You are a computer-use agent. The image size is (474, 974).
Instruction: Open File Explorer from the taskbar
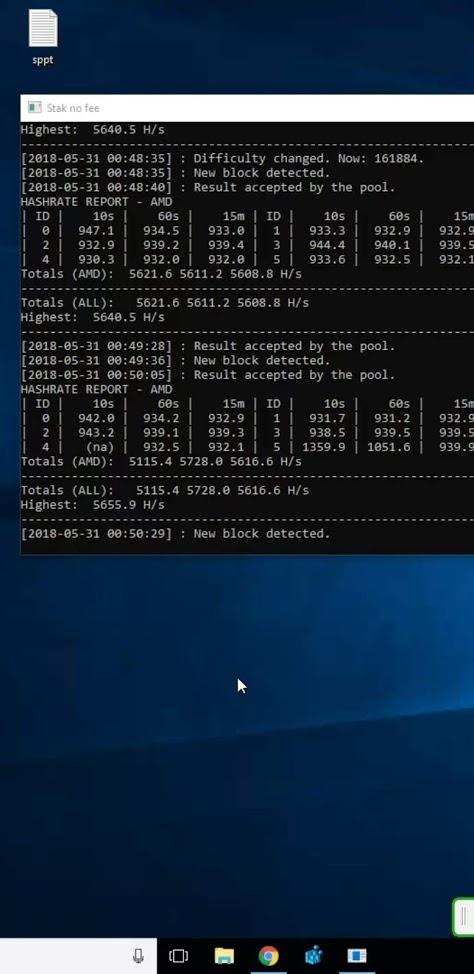(x=224, y=956)
